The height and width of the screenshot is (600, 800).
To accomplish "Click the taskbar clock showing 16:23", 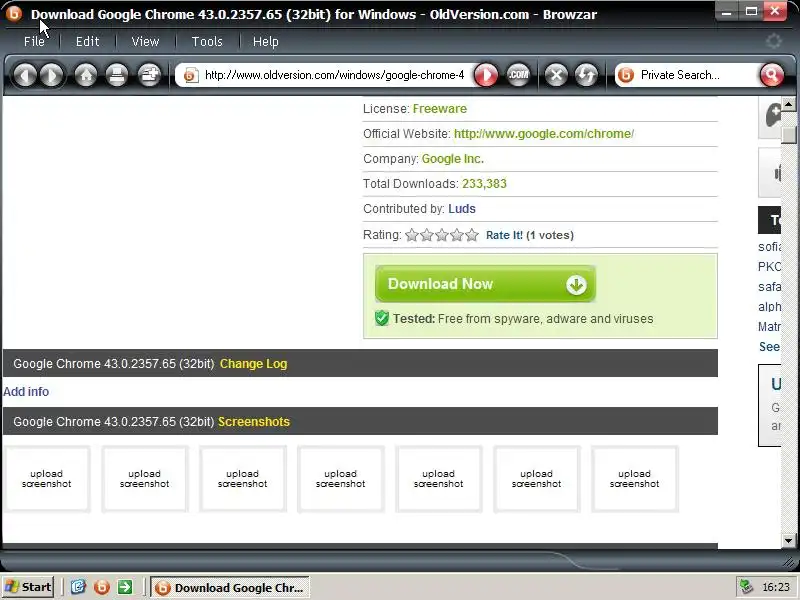I will tap(776, 587).
